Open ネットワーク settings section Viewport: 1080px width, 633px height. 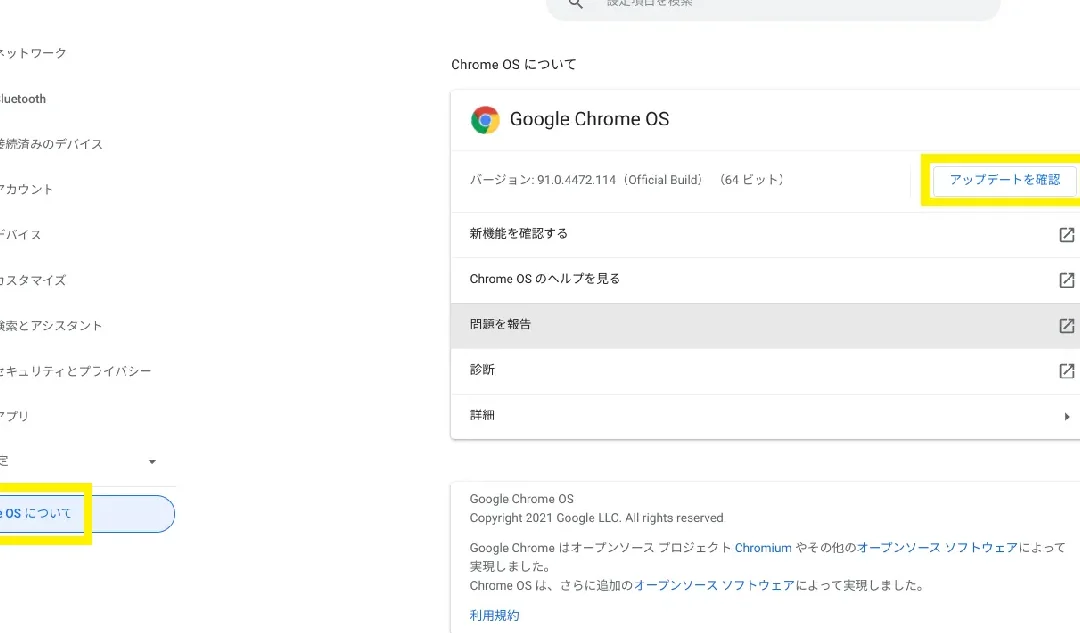(33, 53)
